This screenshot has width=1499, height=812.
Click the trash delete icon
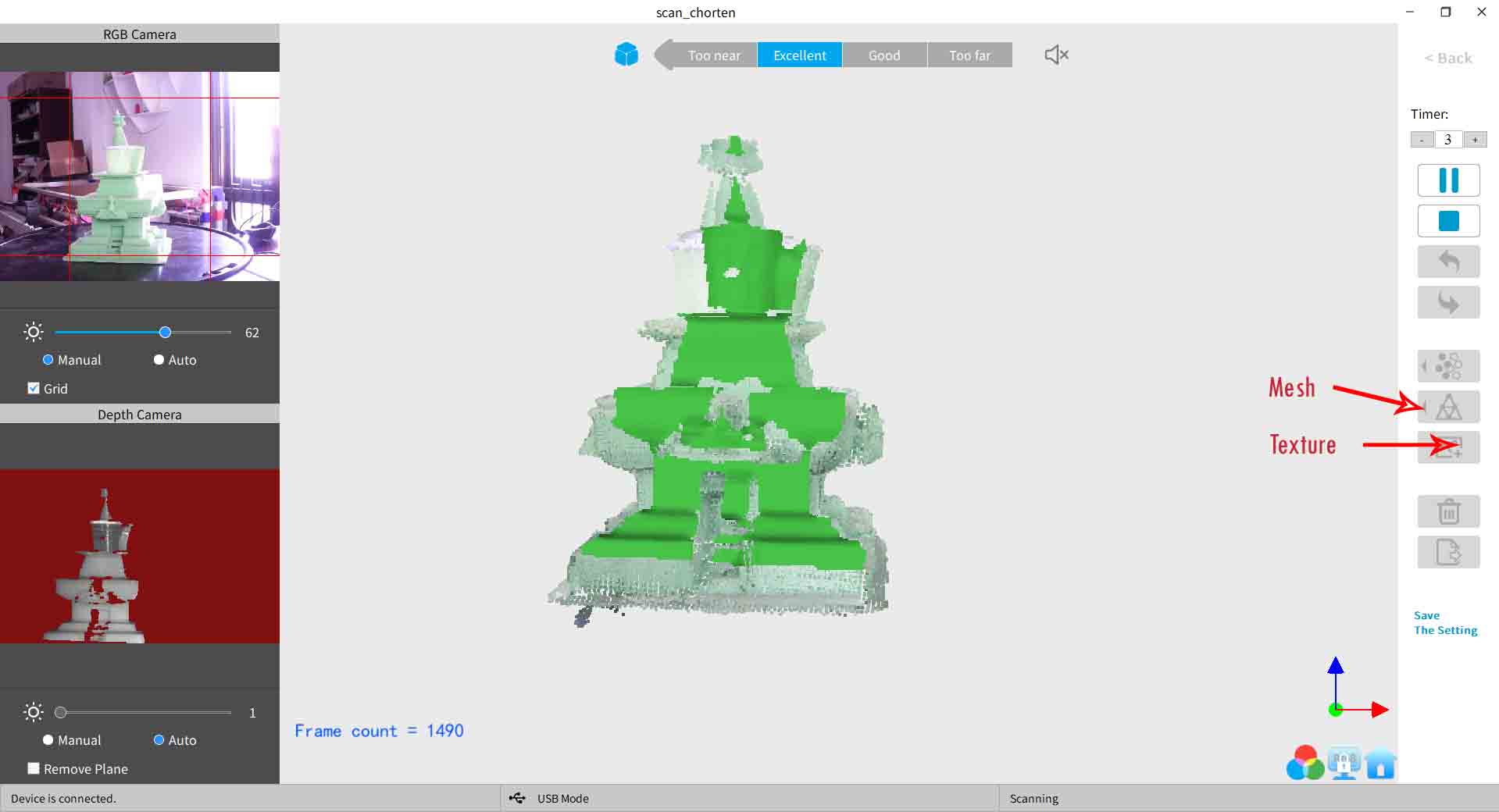coord(1448,511)
